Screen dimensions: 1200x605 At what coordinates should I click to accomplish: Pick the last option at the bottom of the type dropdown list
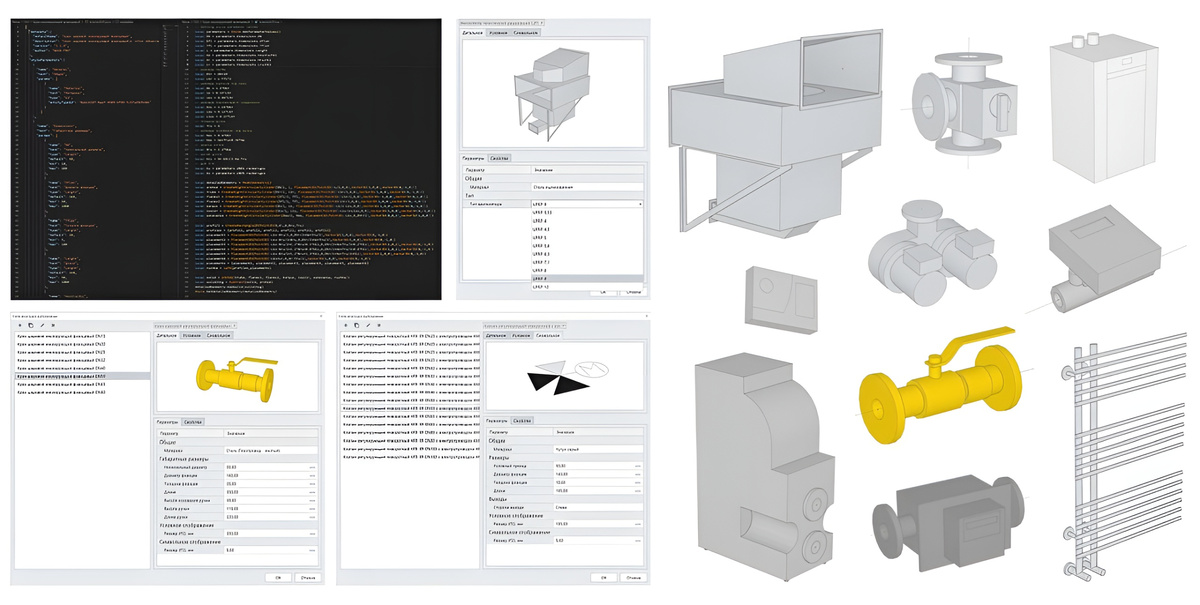pos(587,287)
